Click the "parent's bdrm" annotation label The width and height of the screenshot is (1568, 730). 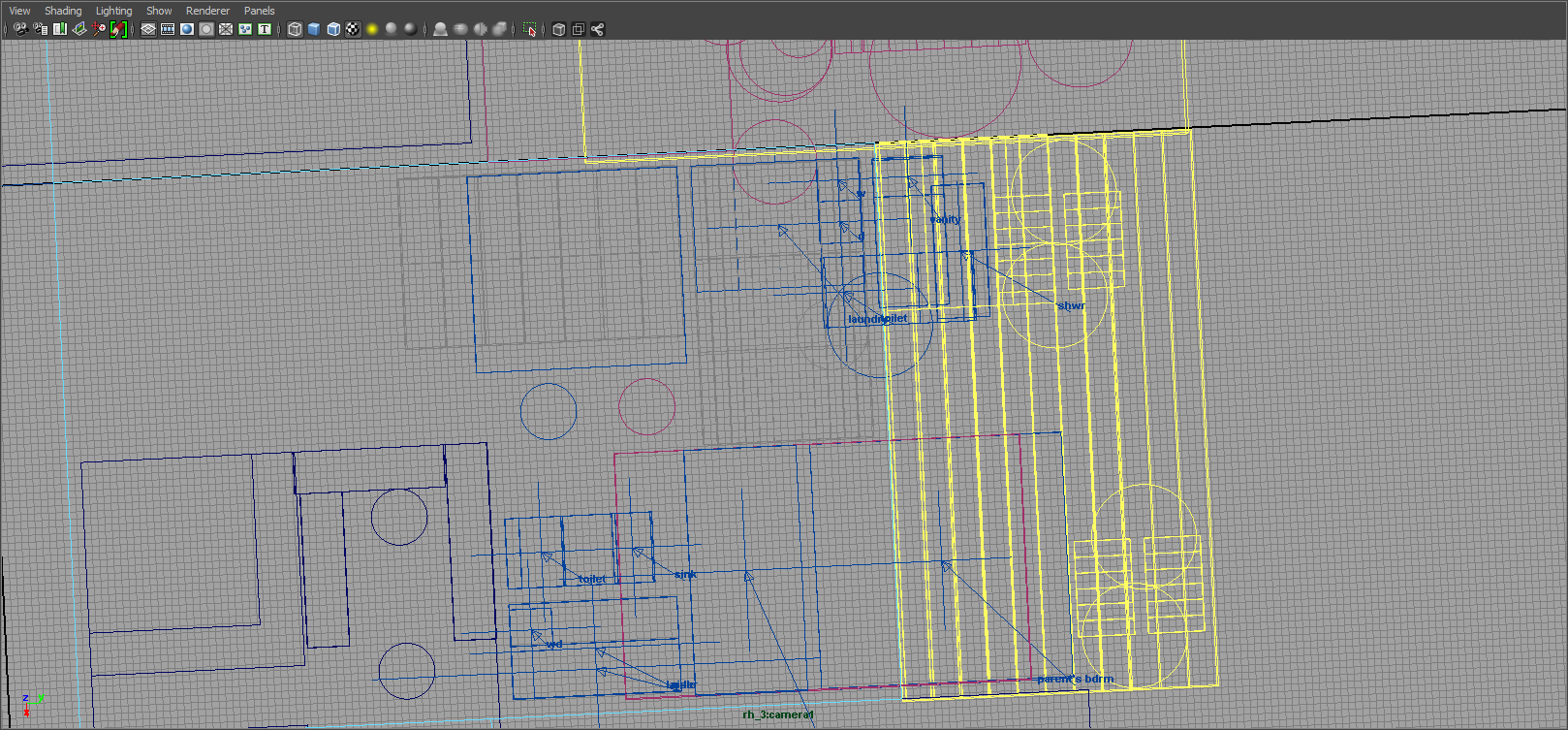1075,679
